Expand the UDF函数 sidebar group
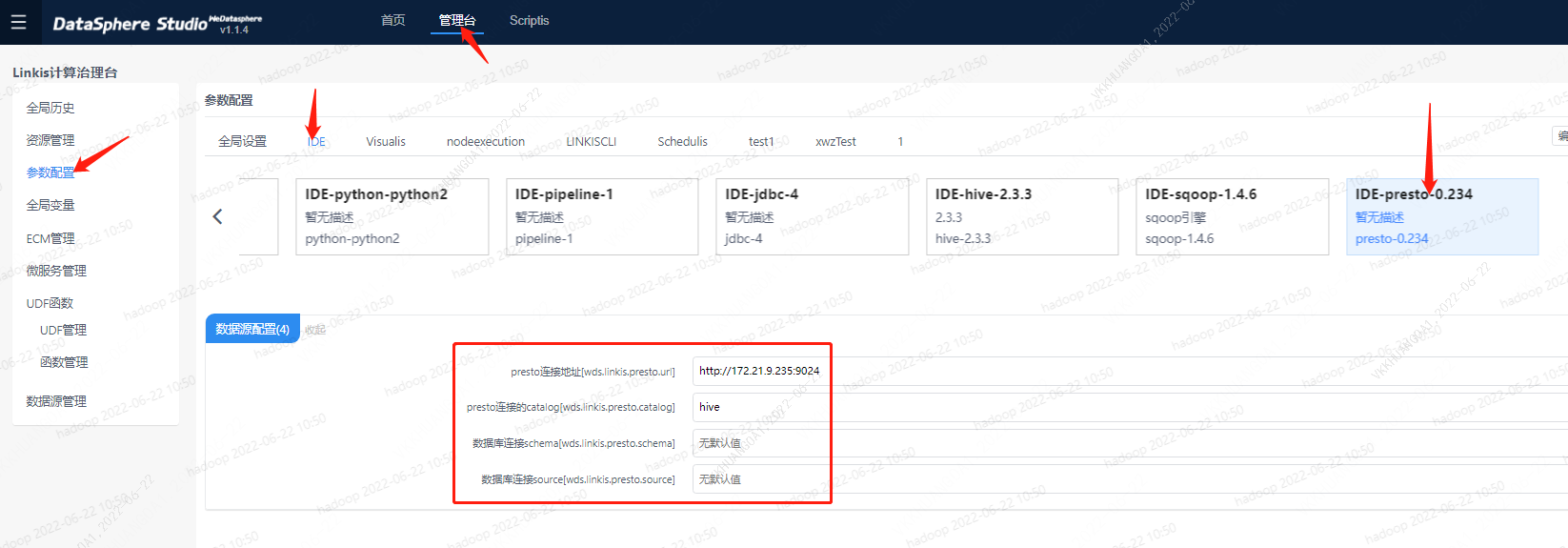Screen dimensions: 1568x548 (x=50, y=303)
